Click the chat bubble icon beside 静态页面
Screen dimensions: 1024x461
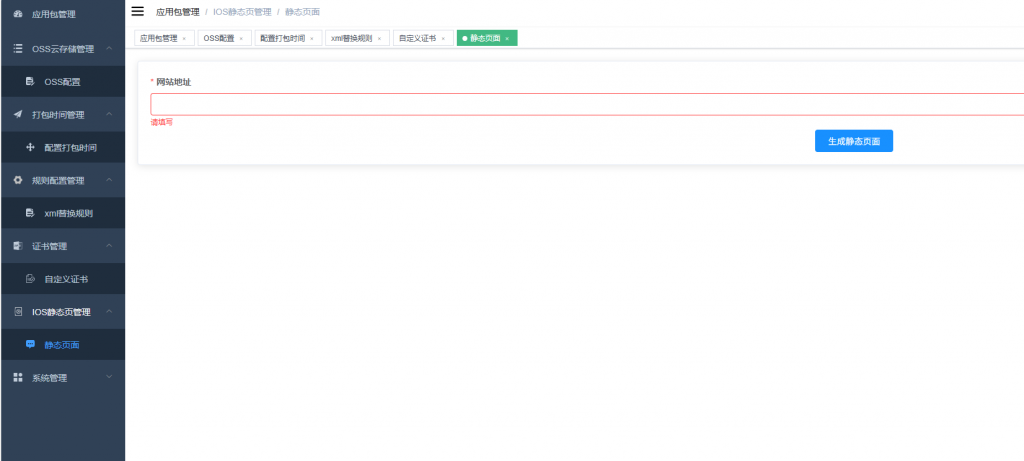[30, 345]
